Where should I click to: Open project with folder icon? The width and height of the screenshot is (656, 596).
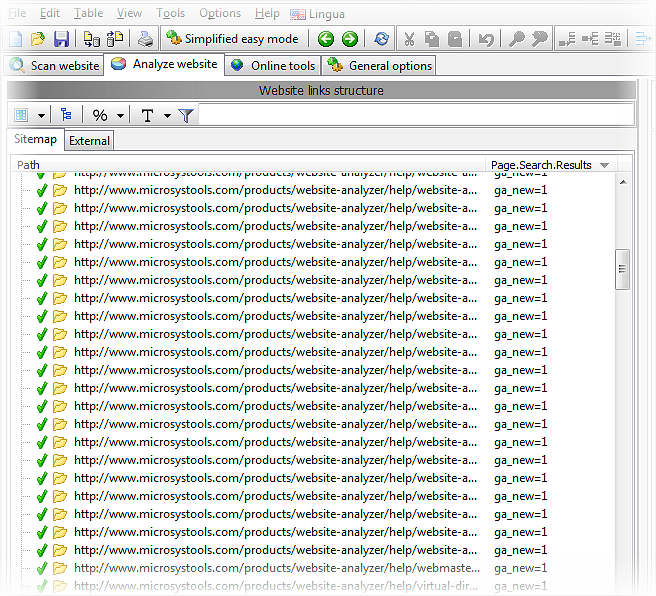38,39
